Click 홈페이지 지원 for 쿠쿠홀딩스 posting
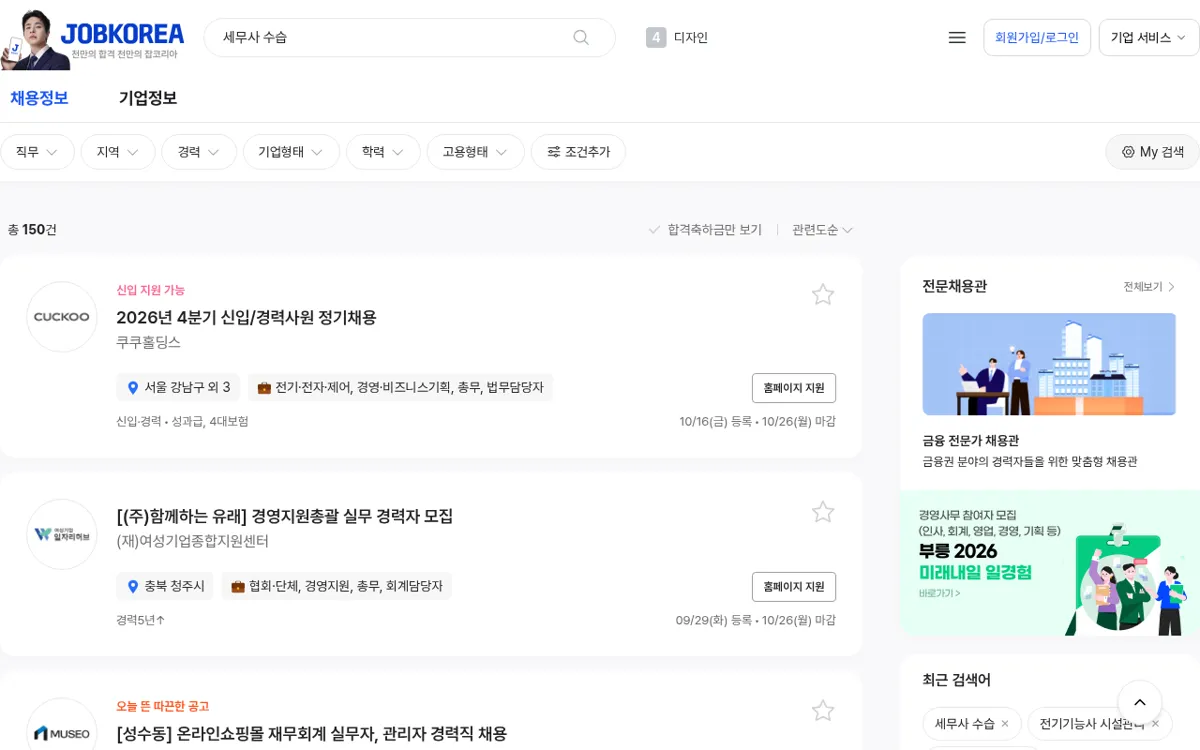The height and width of the screenshot is (750, 1200). (x=794, y=388)
